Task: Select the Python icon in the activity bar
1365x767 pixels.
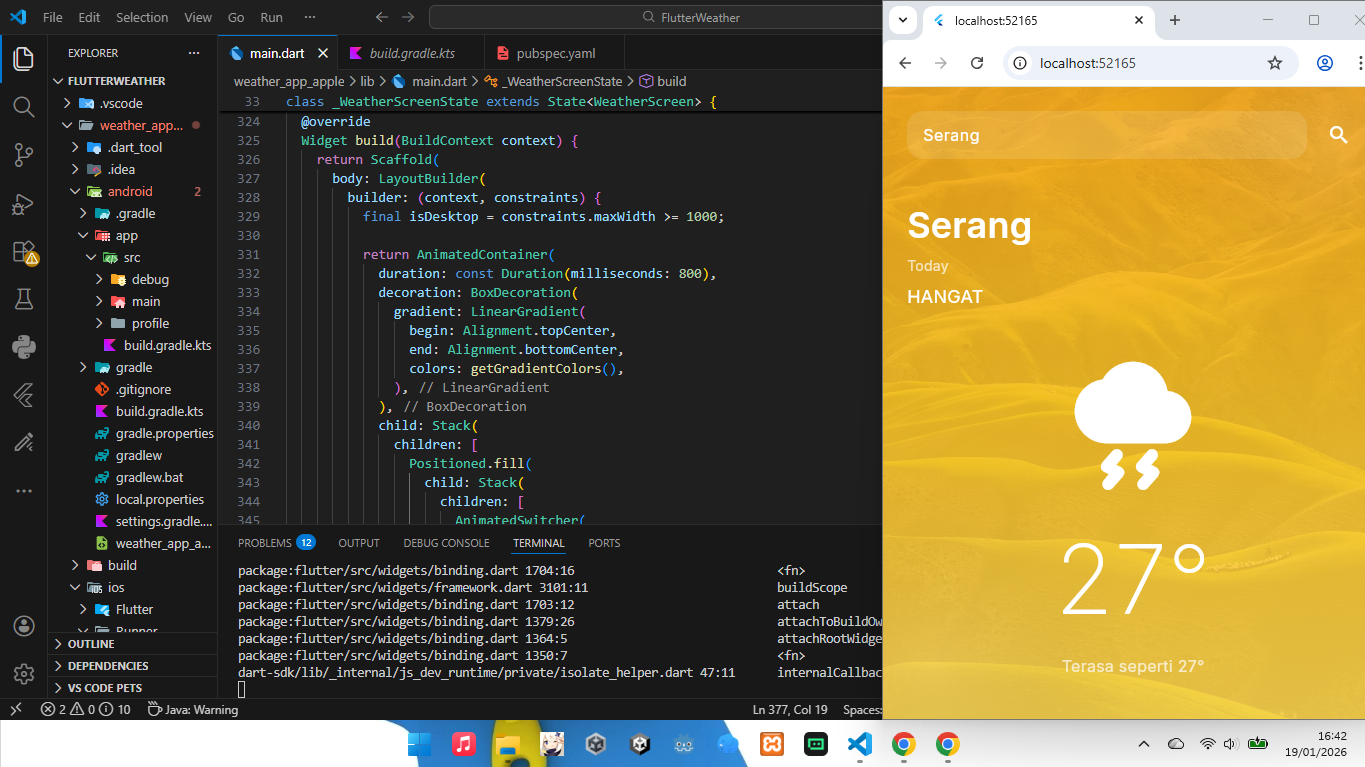Action: pyautogui.click(x=22, y=348)
